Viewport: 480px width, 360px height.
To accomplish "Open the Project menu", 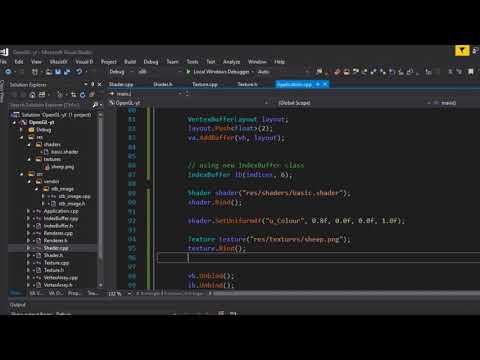I will point(109,62).
